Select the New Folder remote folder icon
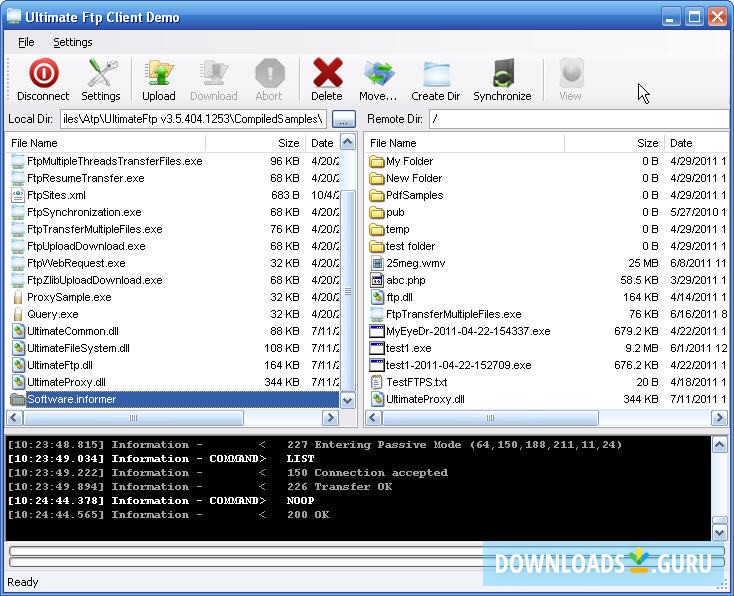This screenshot has height=596, width=734. (376, 178)
